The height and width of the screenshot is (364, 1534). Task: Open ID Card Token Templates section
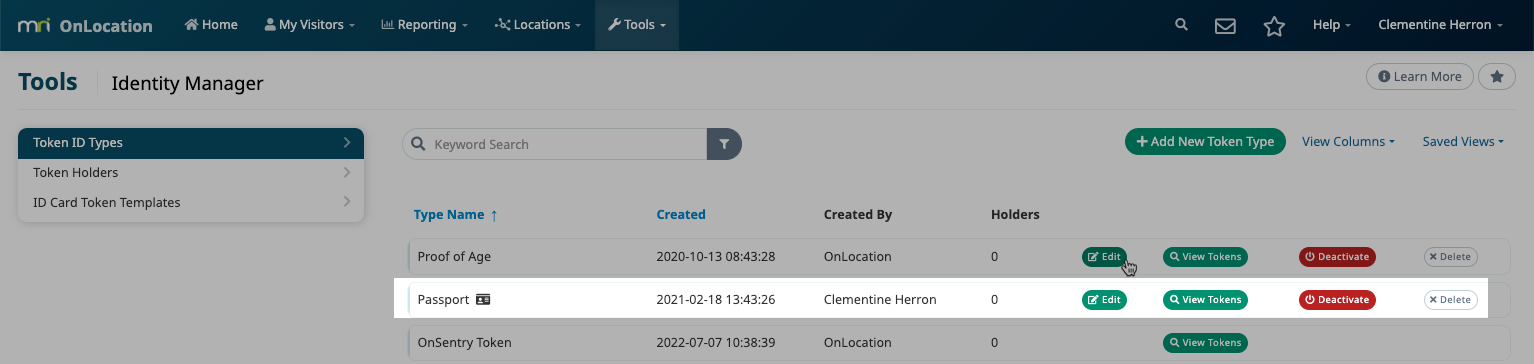coord(191,202)
